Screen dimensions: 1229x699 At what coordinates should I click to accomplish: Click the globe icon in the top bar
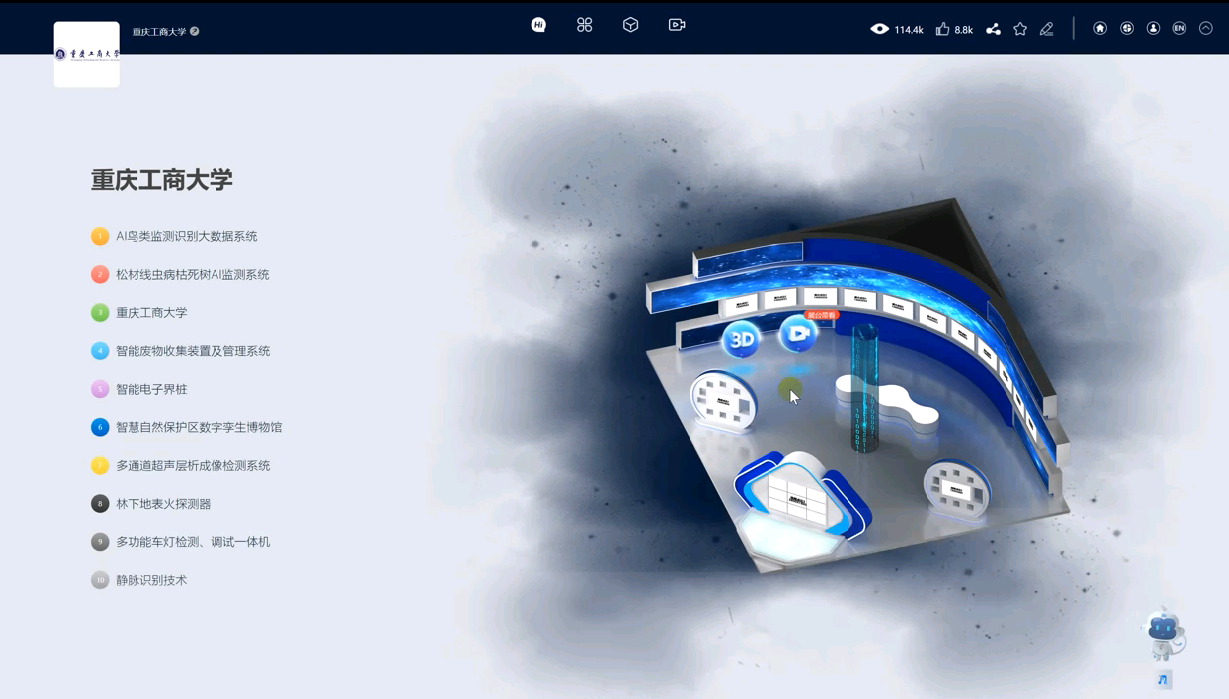[1127, 29]
